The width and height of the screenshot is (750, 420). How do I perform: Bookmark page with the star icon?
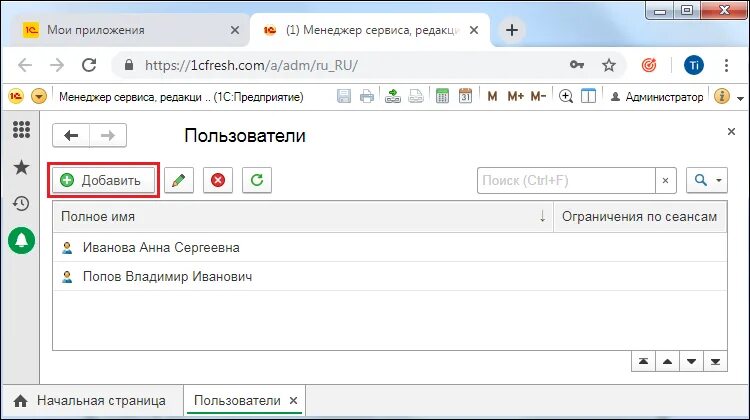(x=609, y=65)
